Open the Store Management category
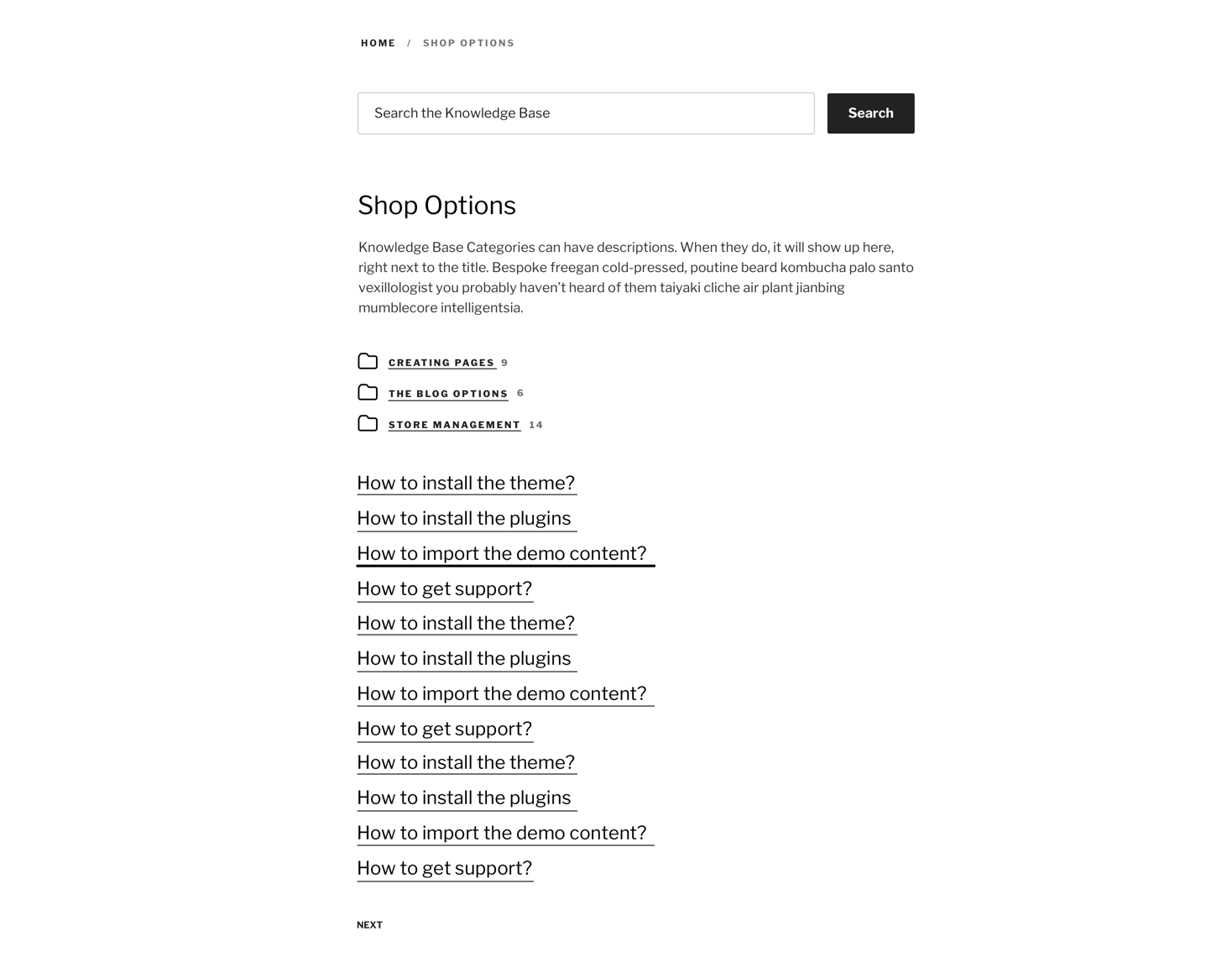Viewport: 1232px width, 957px height. 454,425
